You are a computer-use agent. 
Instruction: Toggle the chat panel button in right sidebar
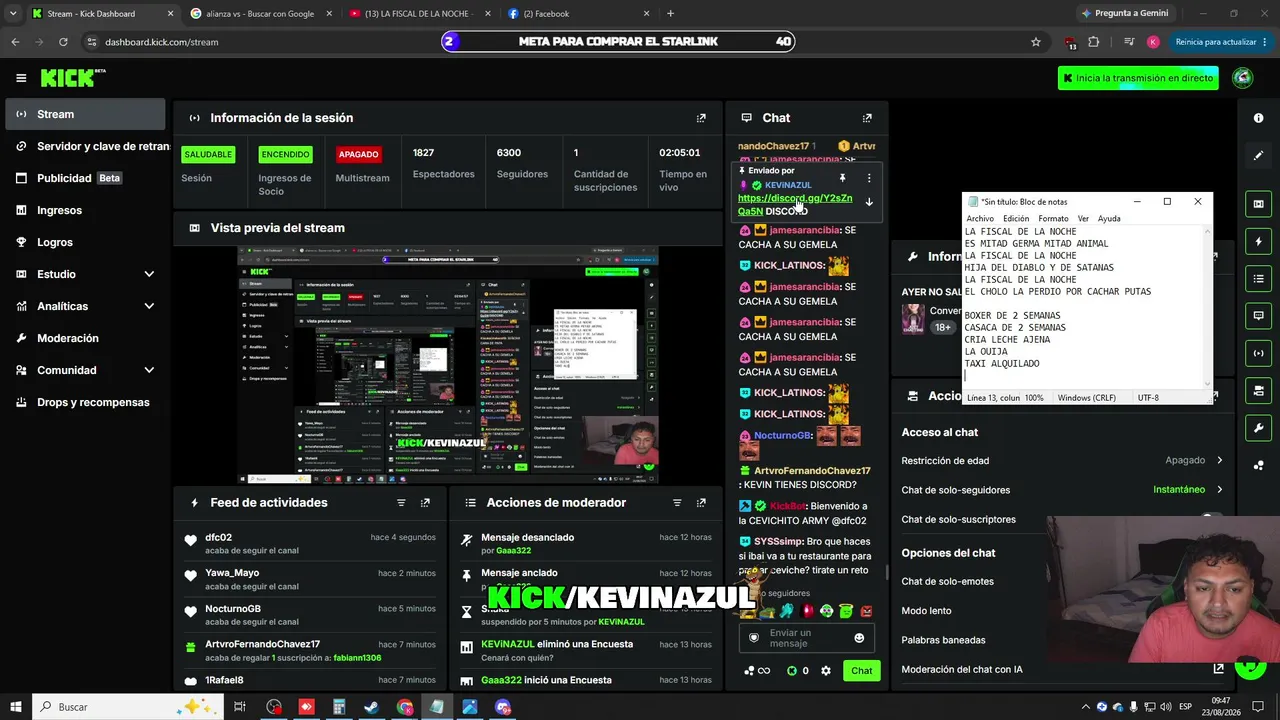point(1259,315)
